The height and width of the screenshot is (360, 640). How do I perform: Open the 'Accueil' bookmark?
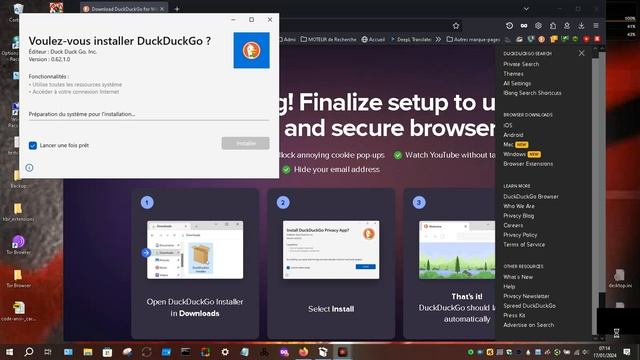point(373,40)
